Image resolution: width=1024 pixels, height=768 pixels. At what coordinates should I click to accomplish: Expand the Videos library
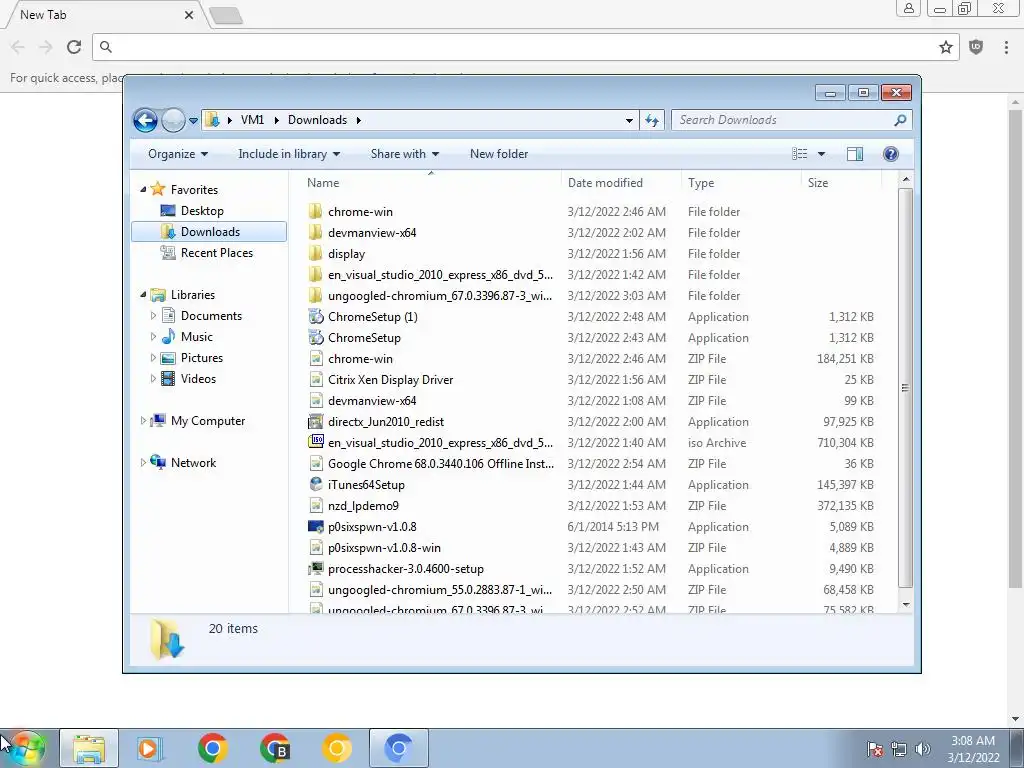(153, 379)
